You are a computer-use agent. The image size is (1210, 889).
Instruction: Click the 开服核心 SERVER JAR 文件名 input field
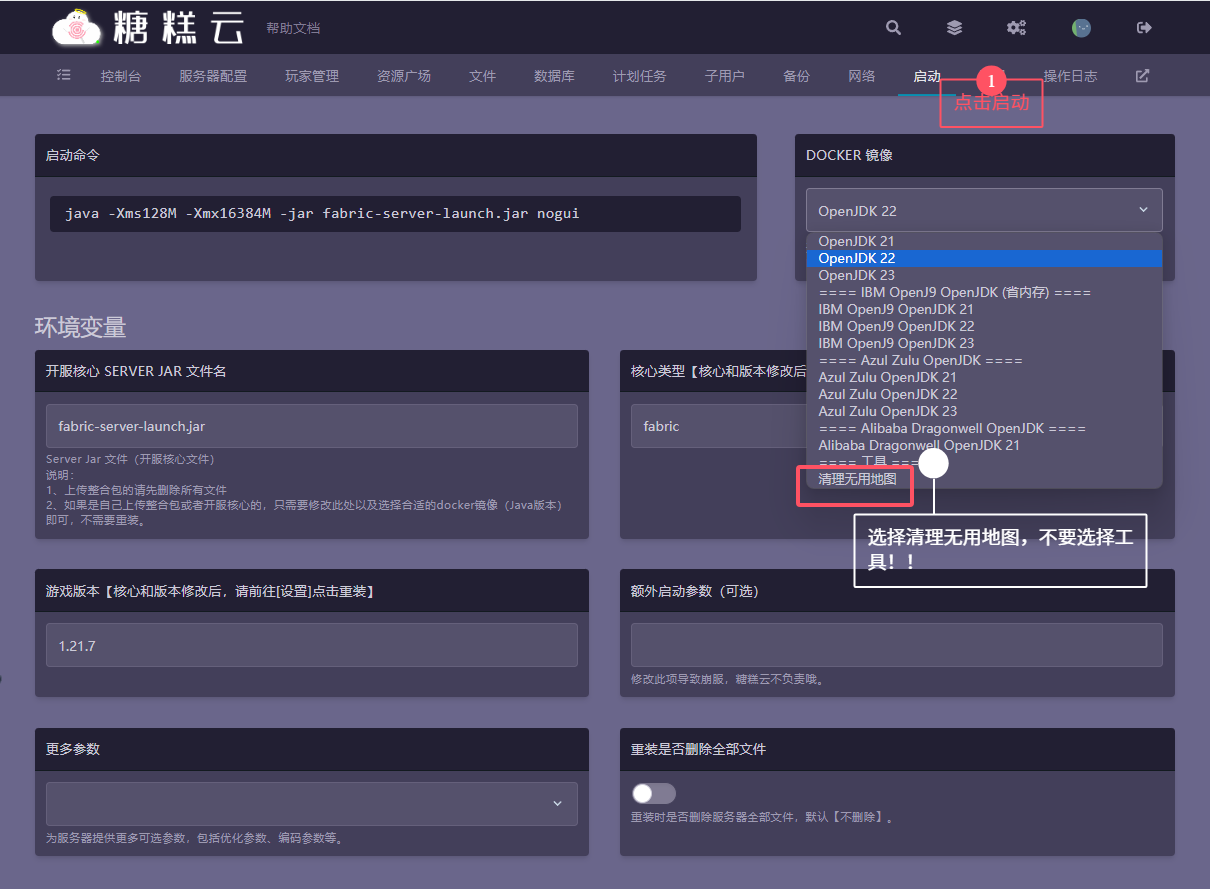[x=311, y=426]
